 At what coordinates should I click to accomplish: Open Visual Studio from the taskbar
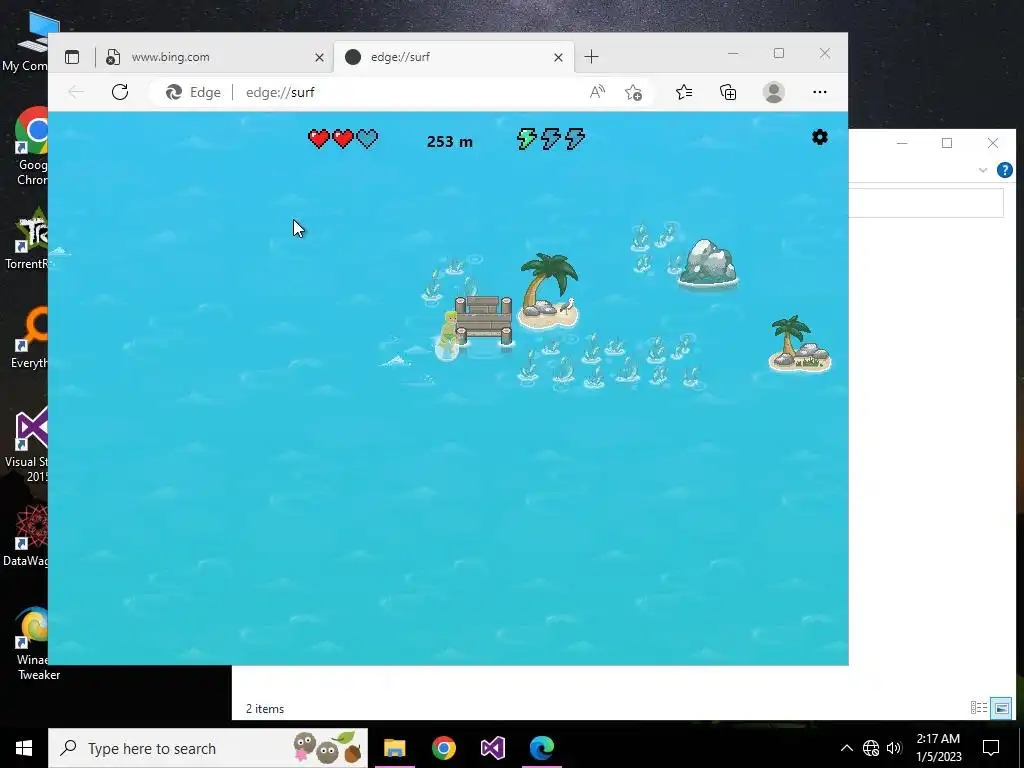point(492,748)
